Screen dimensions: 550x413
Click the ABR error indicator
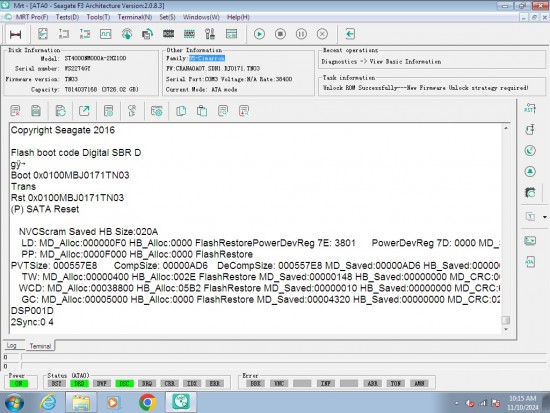372,384
